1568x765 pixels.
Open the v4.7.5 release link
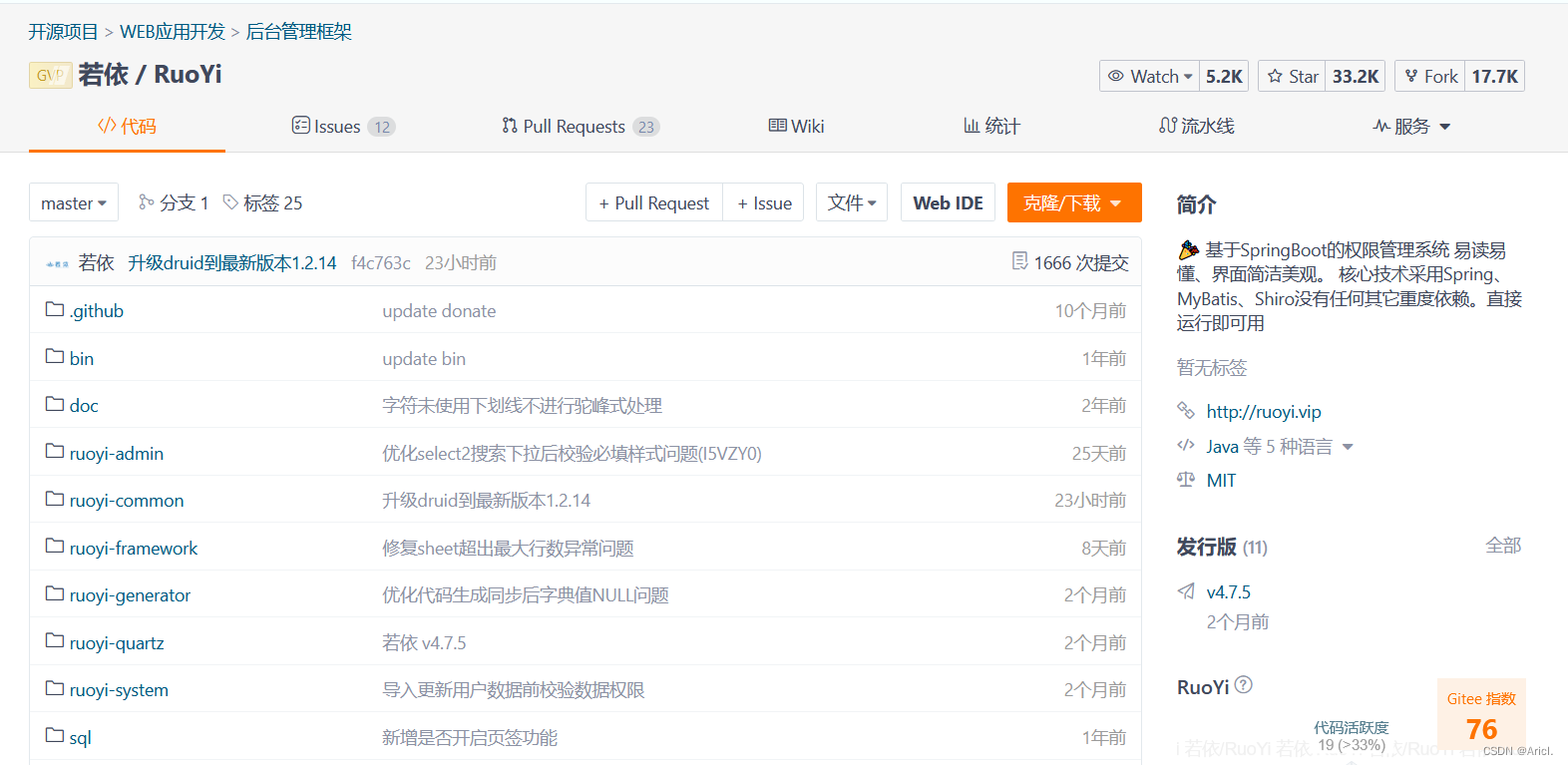click(1228, 592)
